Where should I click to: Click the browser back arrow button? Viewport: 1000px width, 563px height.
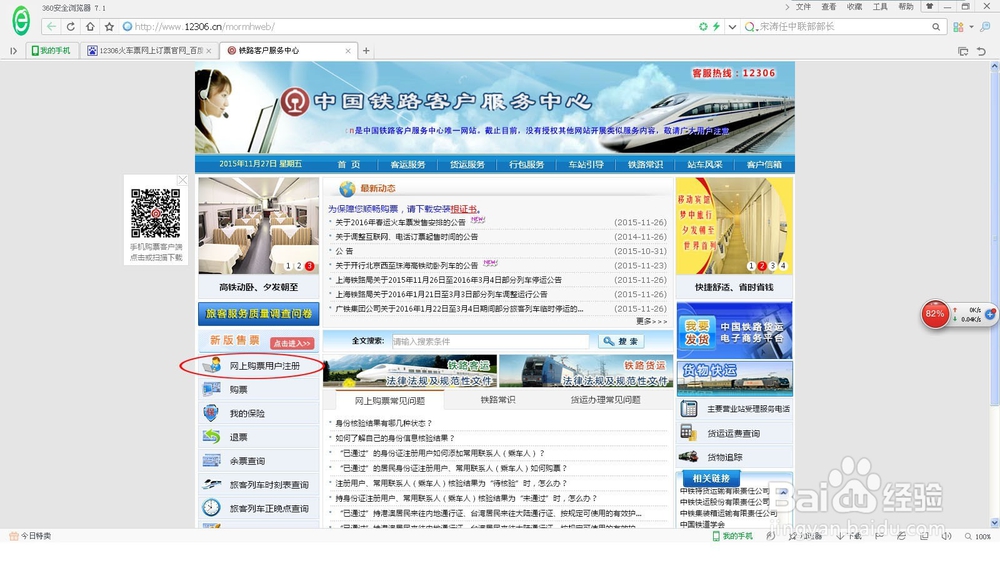tap(51, 27)
